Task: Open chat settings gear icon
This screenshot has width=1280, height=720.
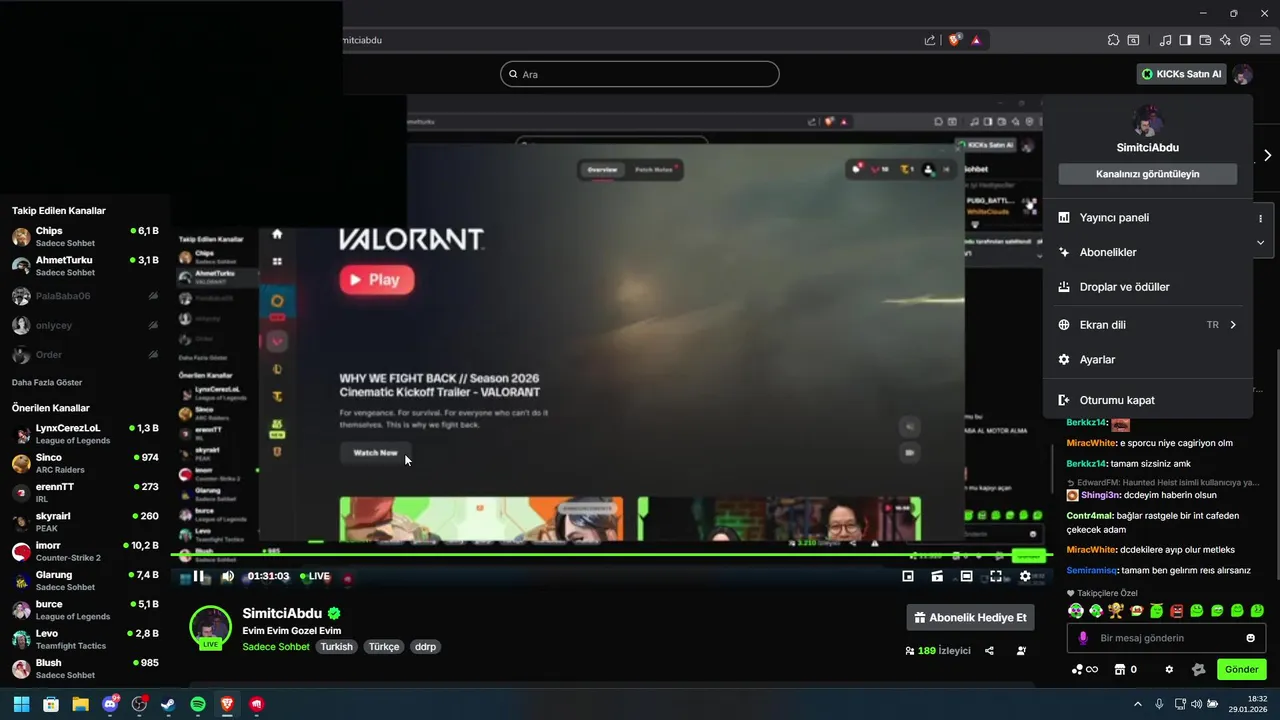Action: click(1169, 669)
